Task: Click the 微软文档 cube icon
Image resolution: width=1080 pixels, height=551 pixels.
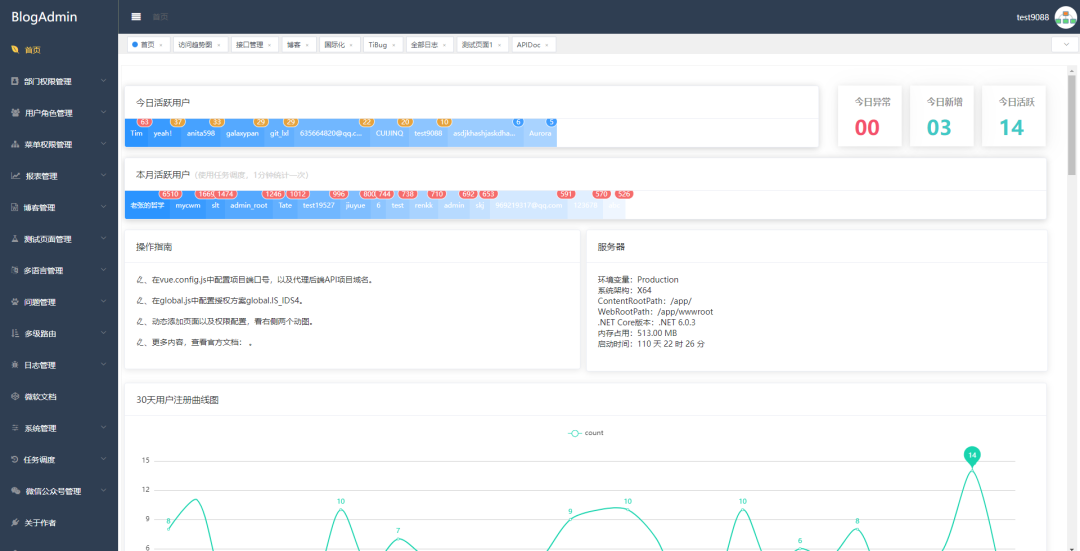Action: click(15, 397)
